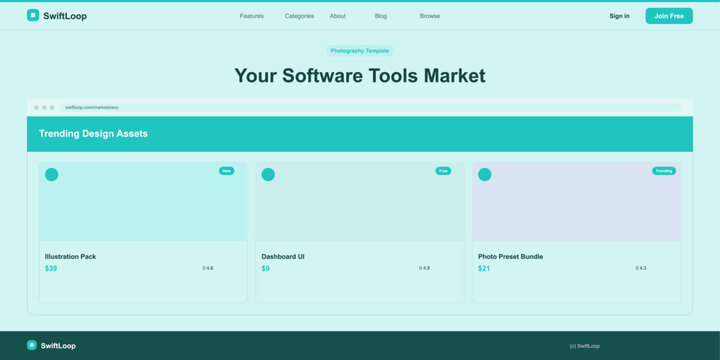720x360 pixels.
Task: Go to the About page
Action: click(338, 16)
